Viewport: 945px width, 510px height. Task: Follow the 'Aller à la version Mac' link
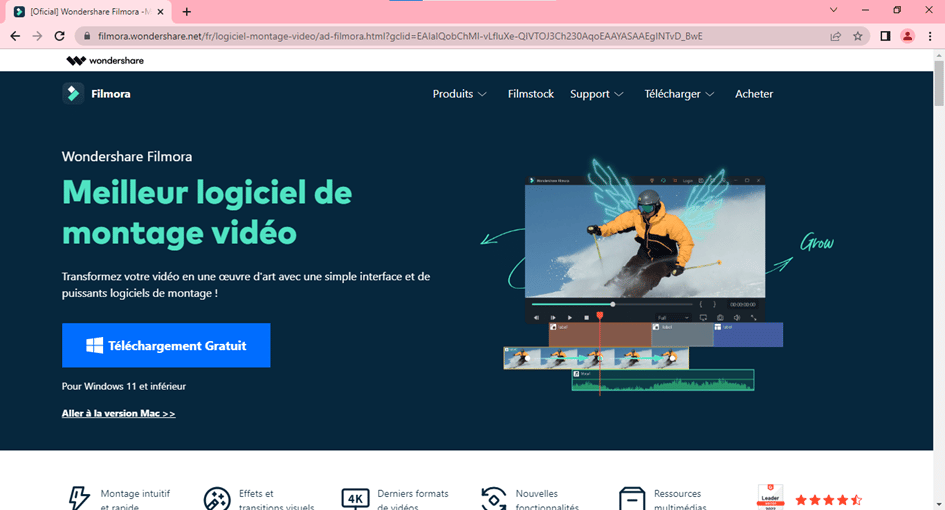(118, 413)
